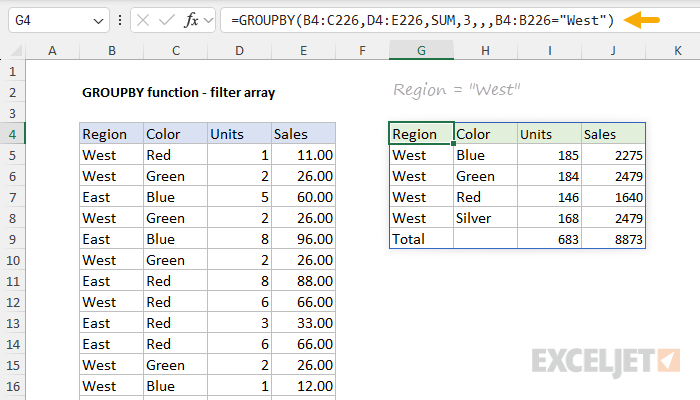This screenshot has width=700, height=400.
Task: Click 'East' region cell in row 11
Action: 112,281
